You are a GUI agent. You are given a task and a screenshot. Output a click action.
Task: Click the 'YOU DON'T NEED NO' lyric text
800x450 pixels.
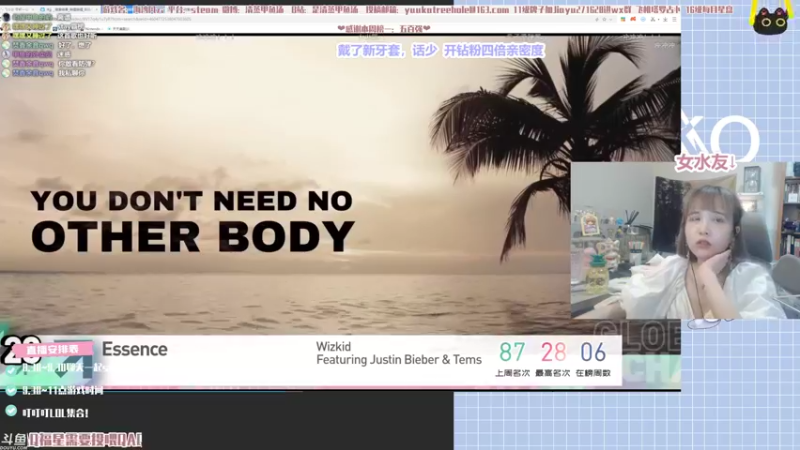pos(192,201)
